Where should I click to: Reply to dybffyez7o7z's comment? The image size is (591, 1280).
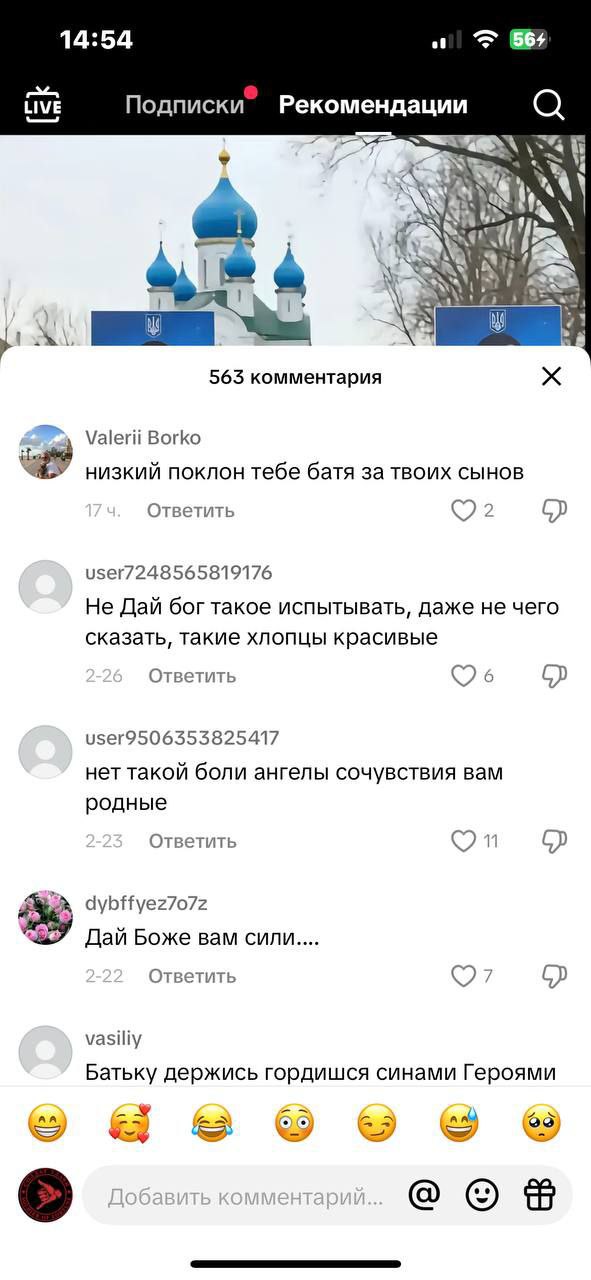192,976
